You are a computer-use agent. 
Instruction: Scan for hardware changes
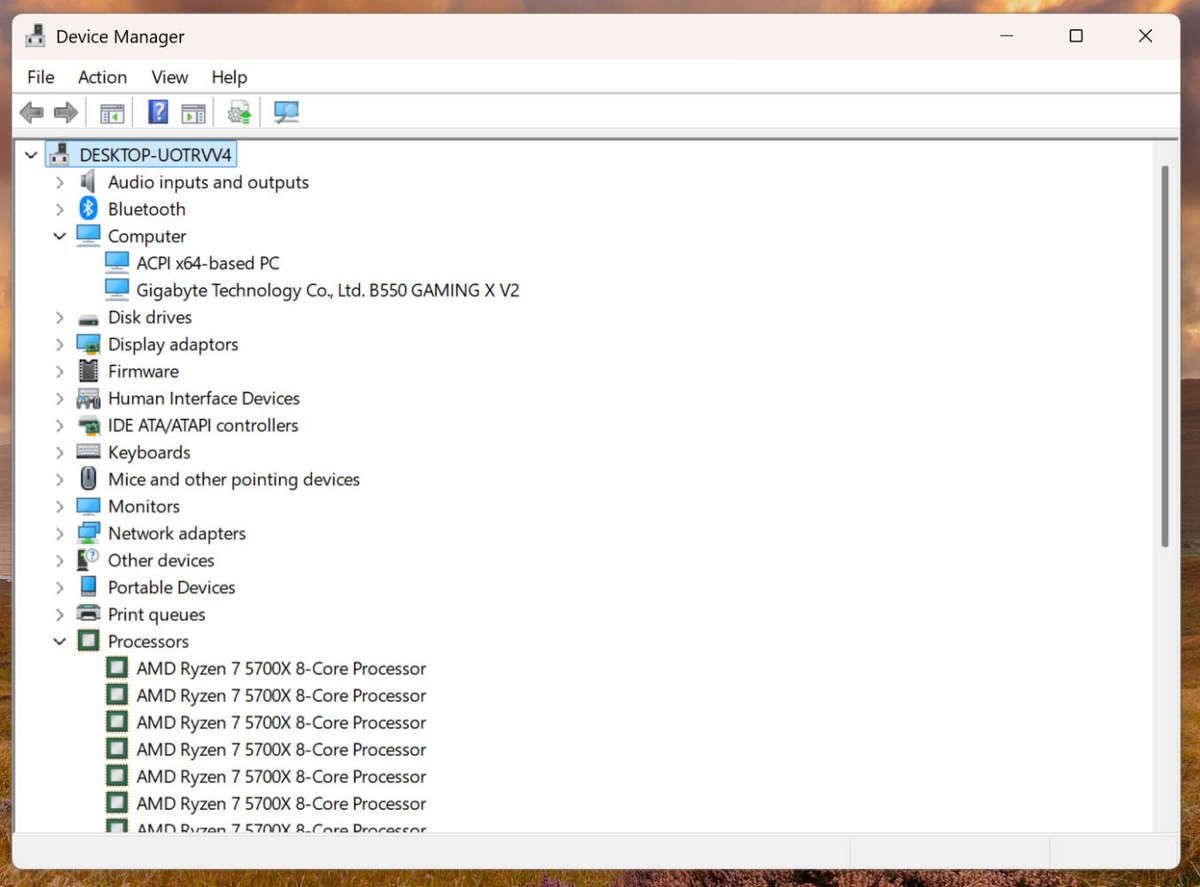[x=286, y=112]
